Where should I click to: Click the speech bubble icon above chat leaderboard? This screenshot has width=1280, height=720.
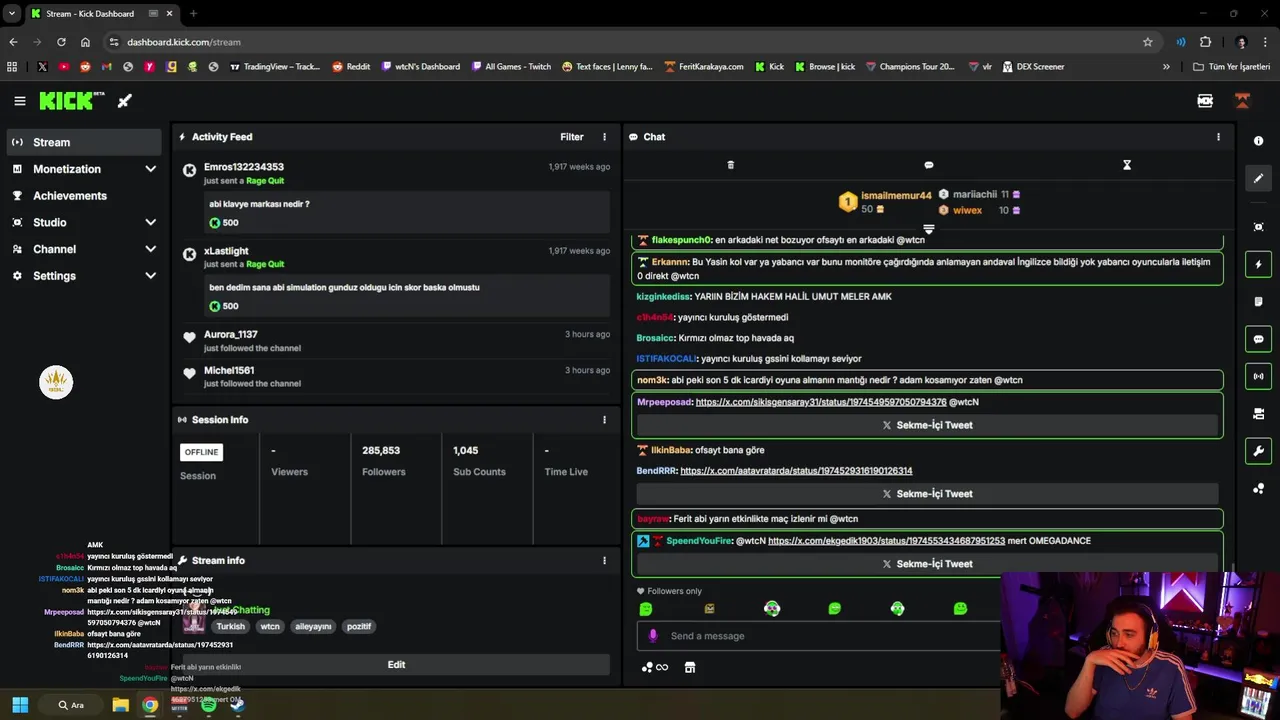tap(928, 165)
